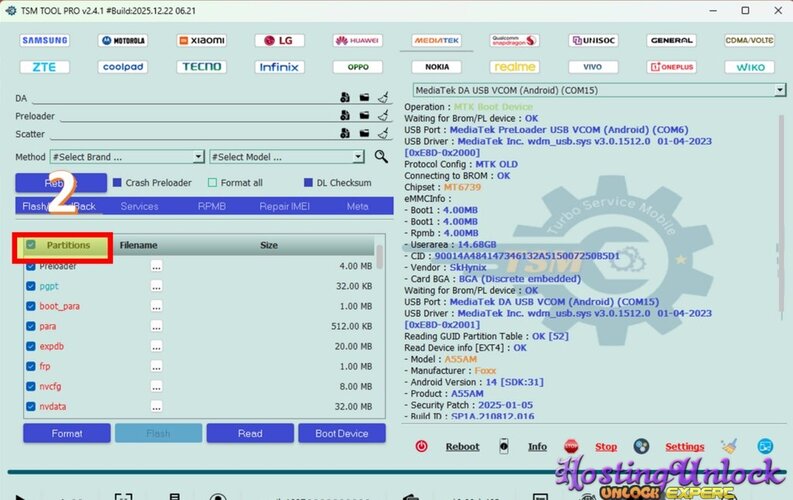The image size is (793, 500).
Task: Open the Settings link
Action: [685, 446]
